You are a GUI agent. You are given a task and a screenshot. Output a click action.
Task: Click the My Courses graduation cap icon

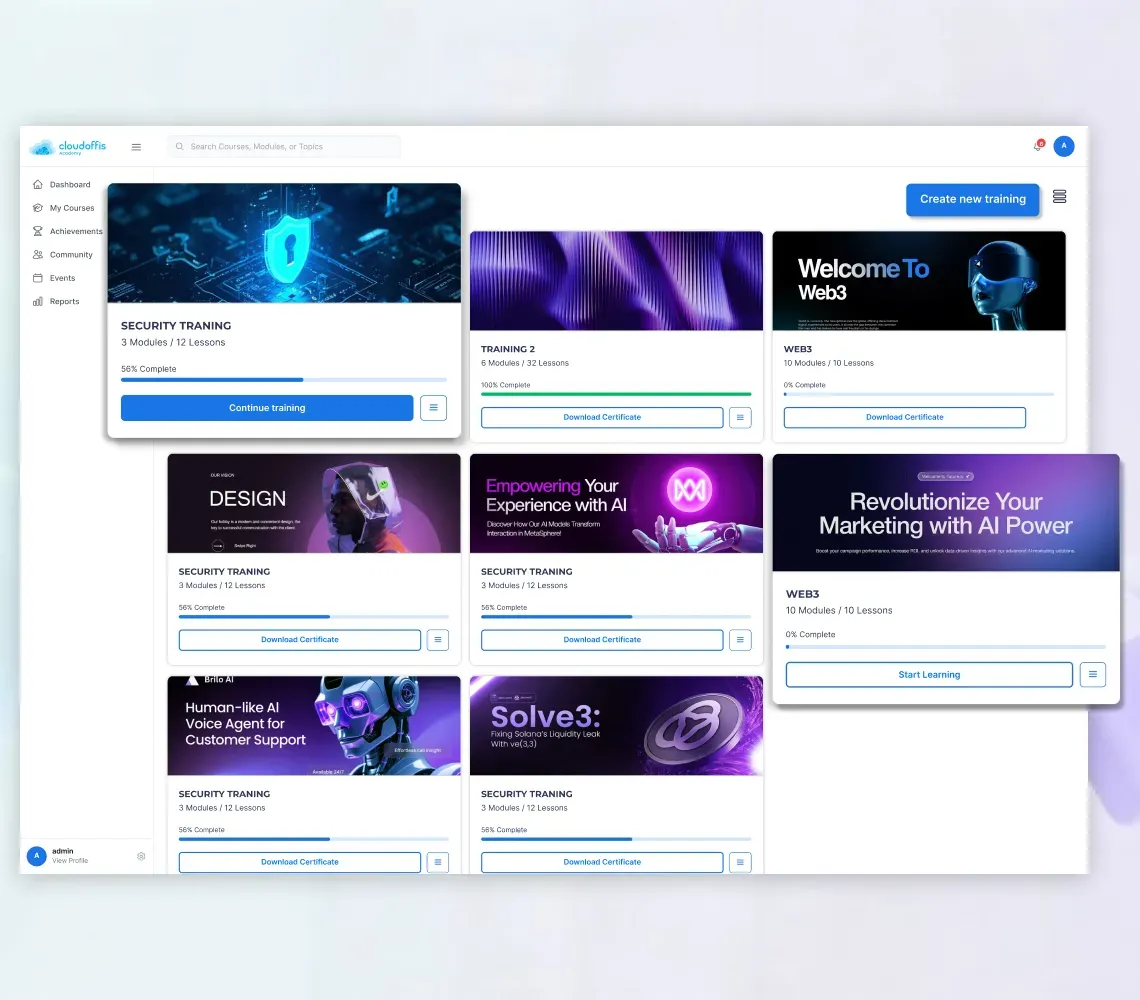[38, 208]
